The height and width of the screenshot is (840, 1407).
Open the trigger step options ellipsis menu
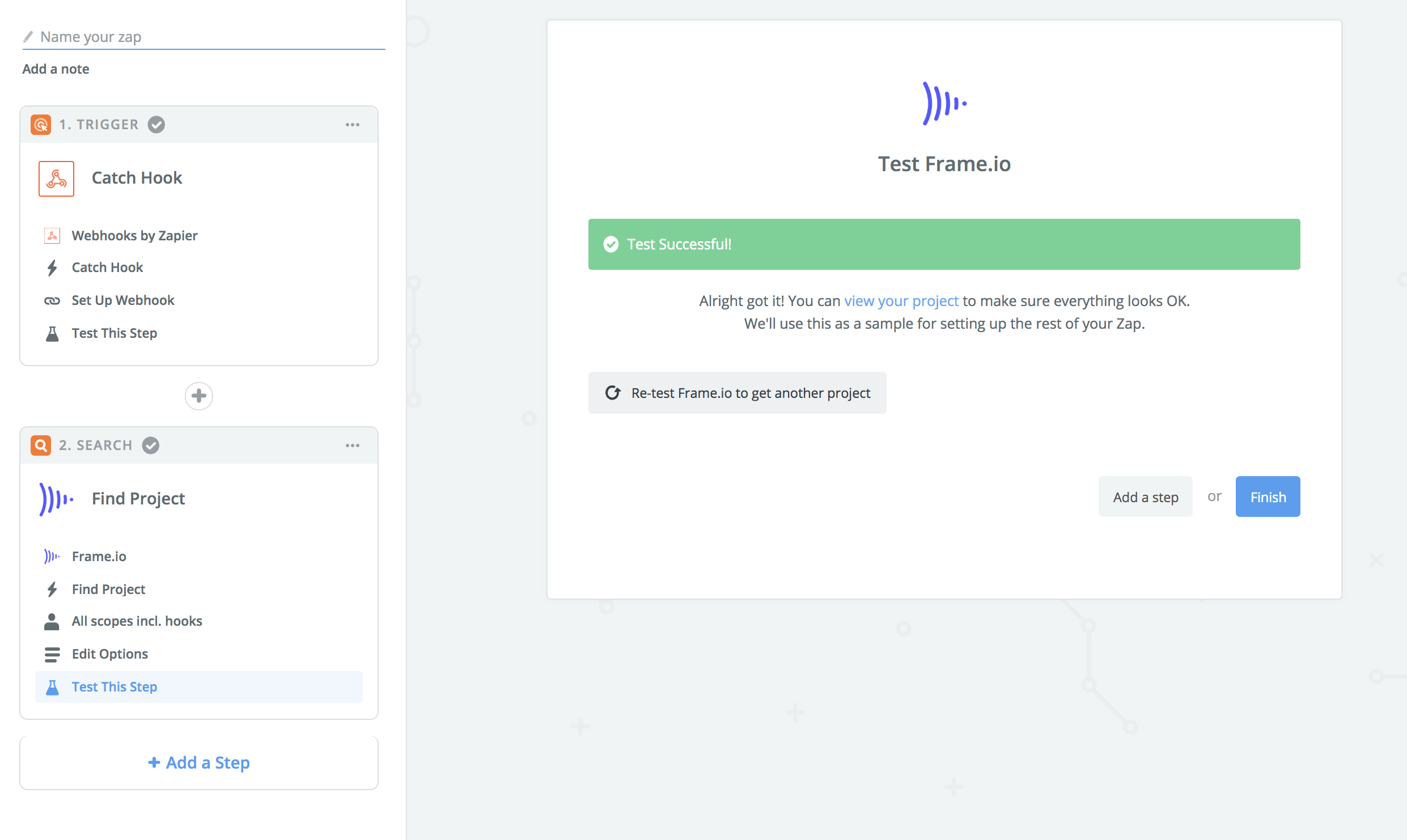pos(353,125)
